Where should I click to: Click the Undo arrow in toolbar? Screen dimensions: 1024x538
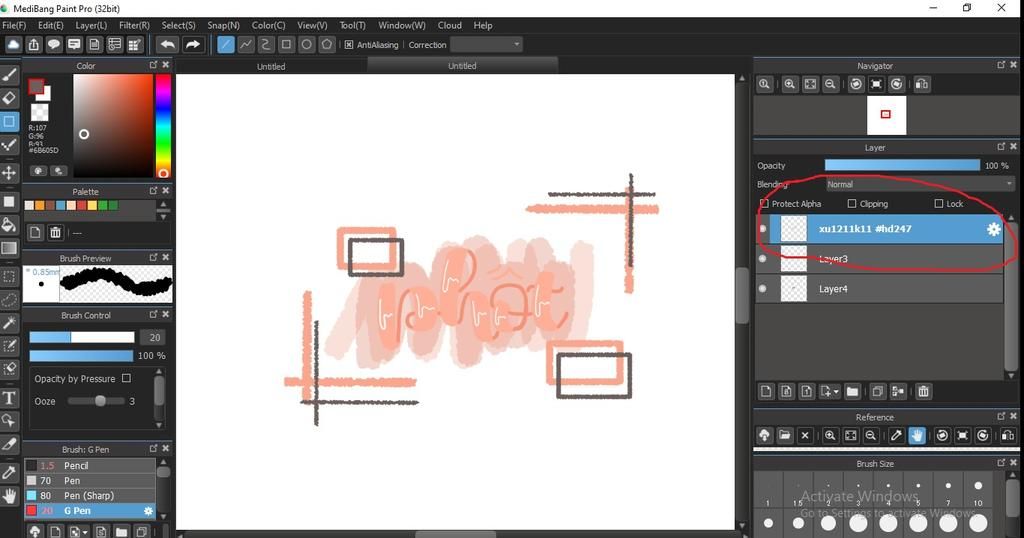pyautogui.click(x=167, y=44)
